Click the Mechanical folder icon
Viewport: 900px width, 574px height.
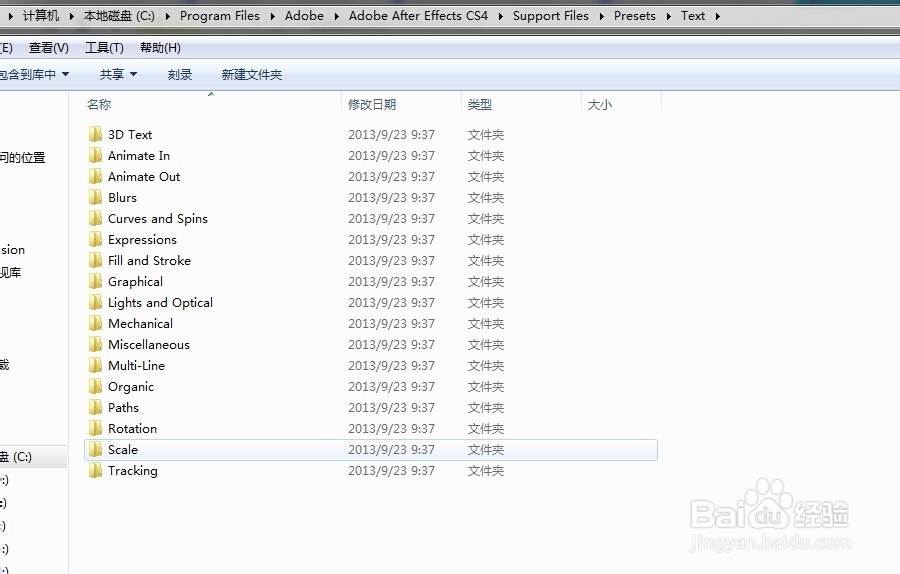pyautogui.click(x=95, y=323)
